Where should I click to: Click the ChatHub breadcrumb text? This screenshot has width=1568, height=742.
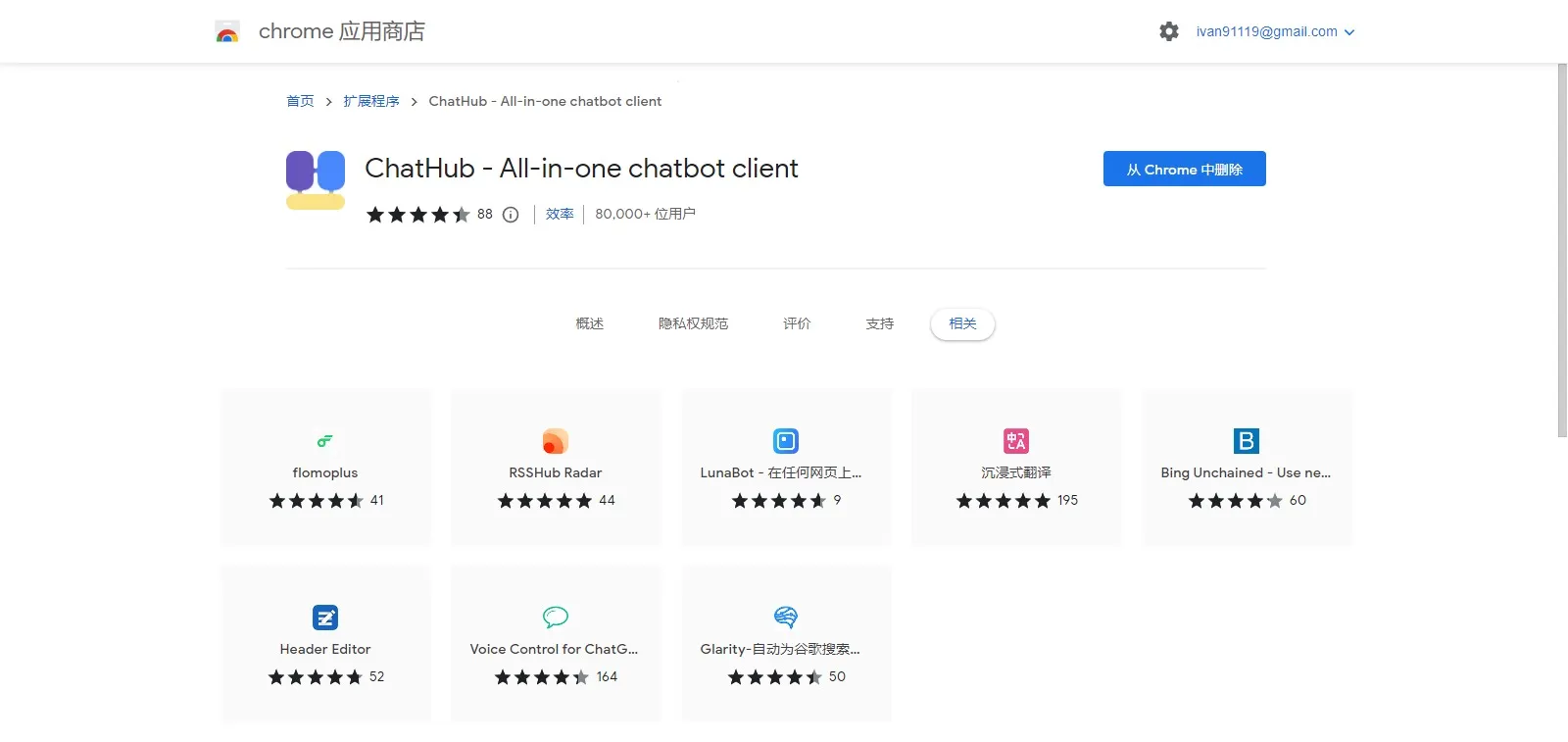coord(545,101)
